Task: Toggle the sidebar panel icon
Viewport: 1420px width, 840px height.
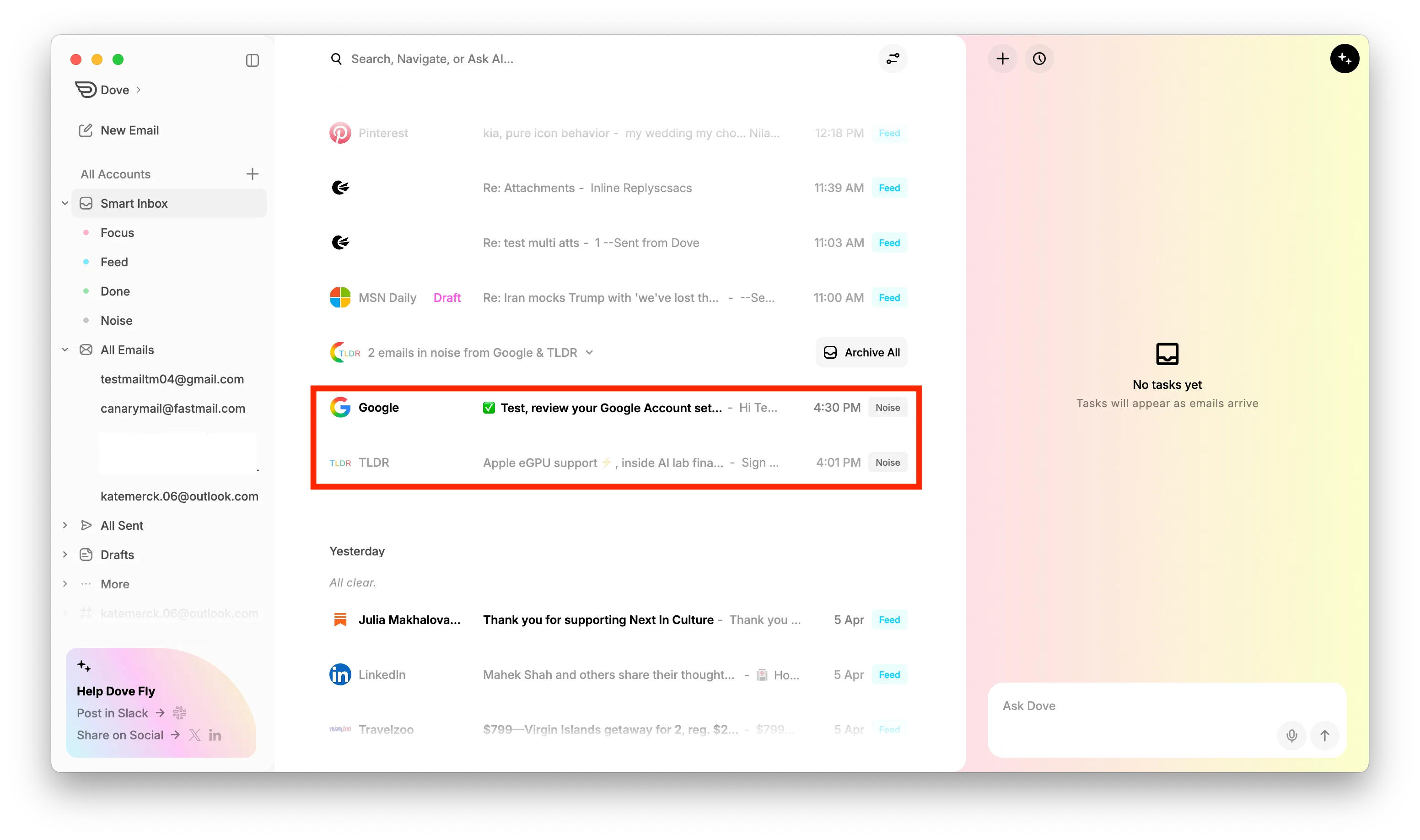Action: [253, 60]
